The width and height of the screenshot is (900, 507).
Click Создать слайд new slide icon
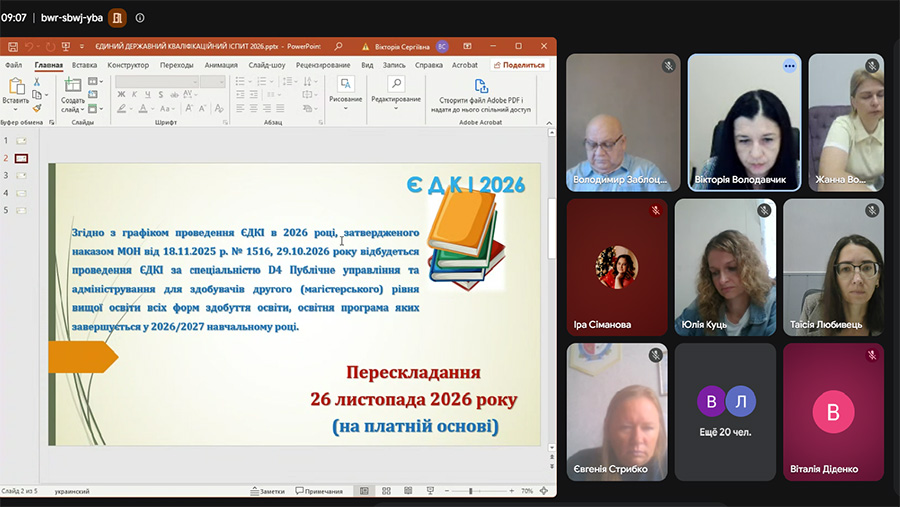[x=73, y=86]
